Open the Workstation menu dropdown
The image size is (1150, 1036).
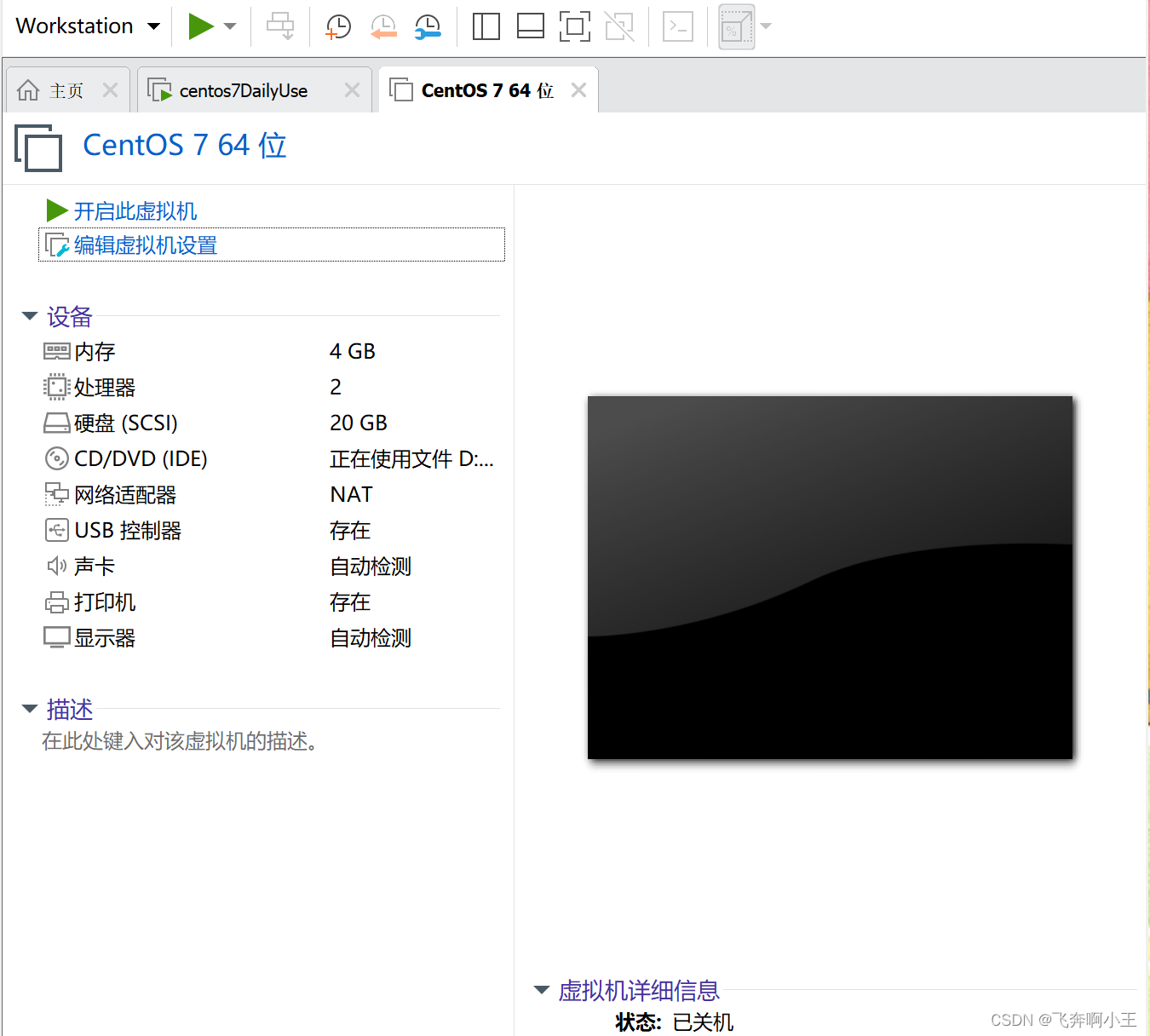(85, 26)
